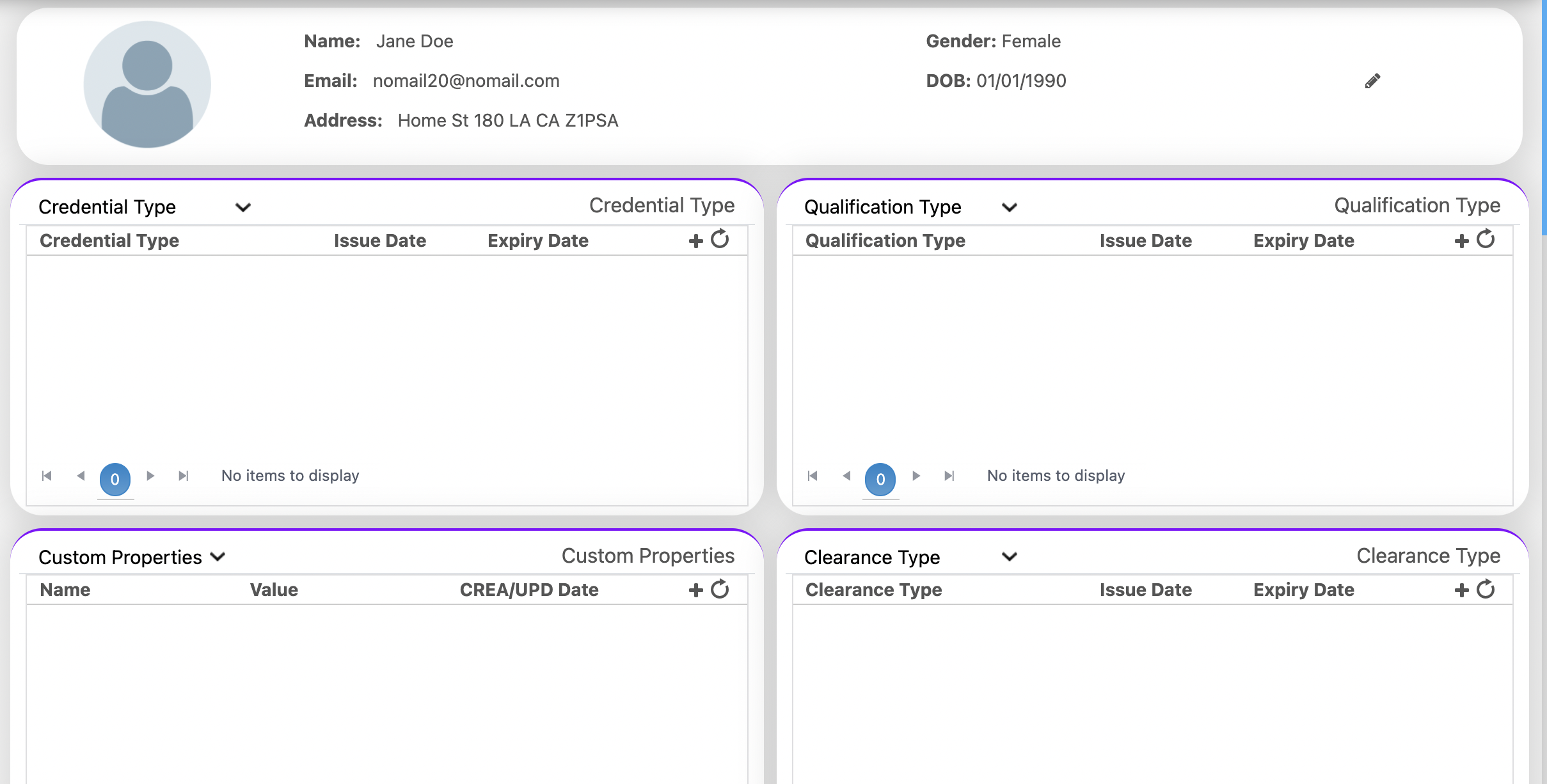Add a new custom property entry
The height and width of the screenshot is (784, 1547).
(695, 590)
